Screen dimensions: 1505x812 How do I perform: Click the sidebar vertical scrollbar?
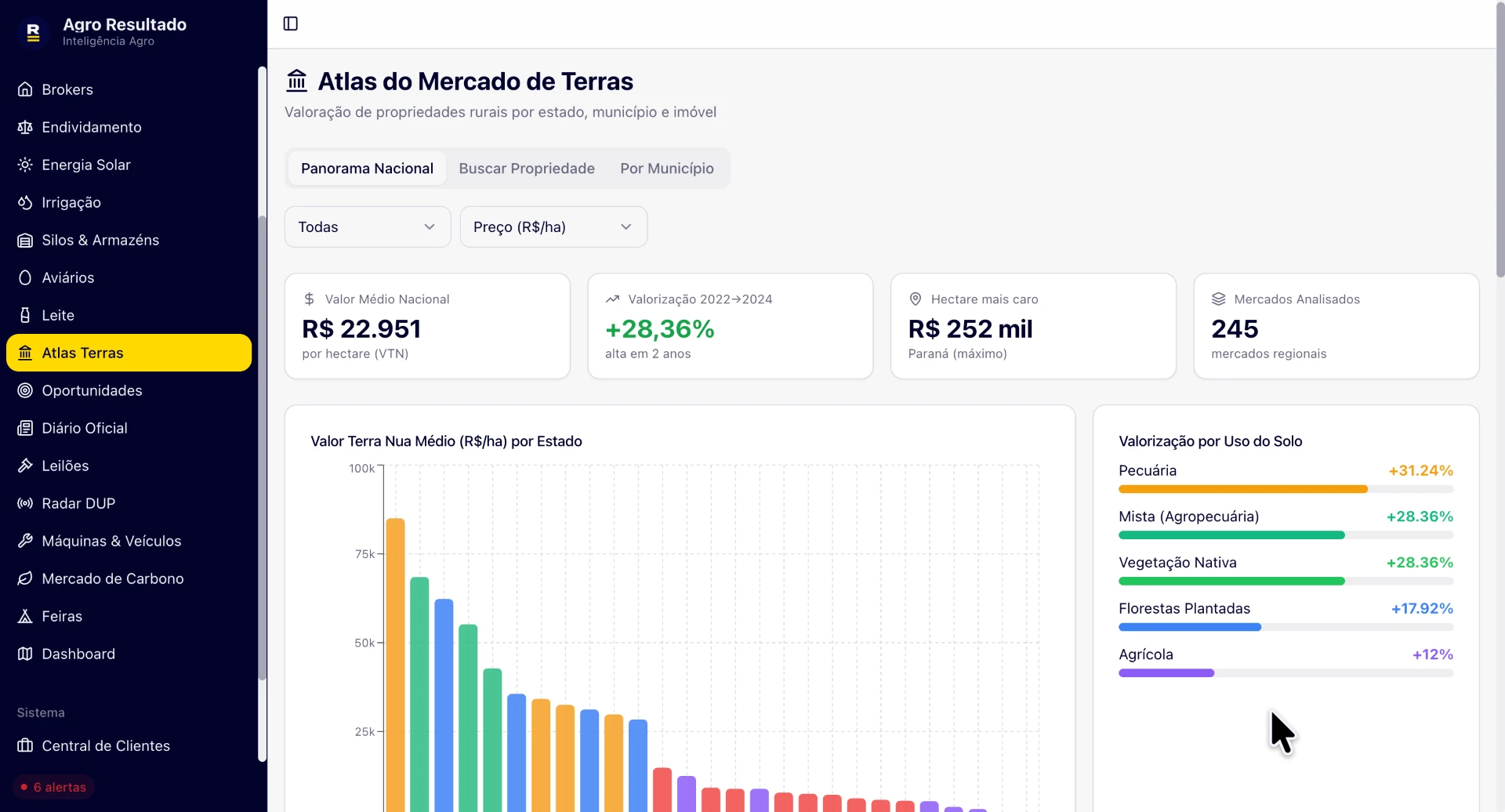(x=262, y=447)
